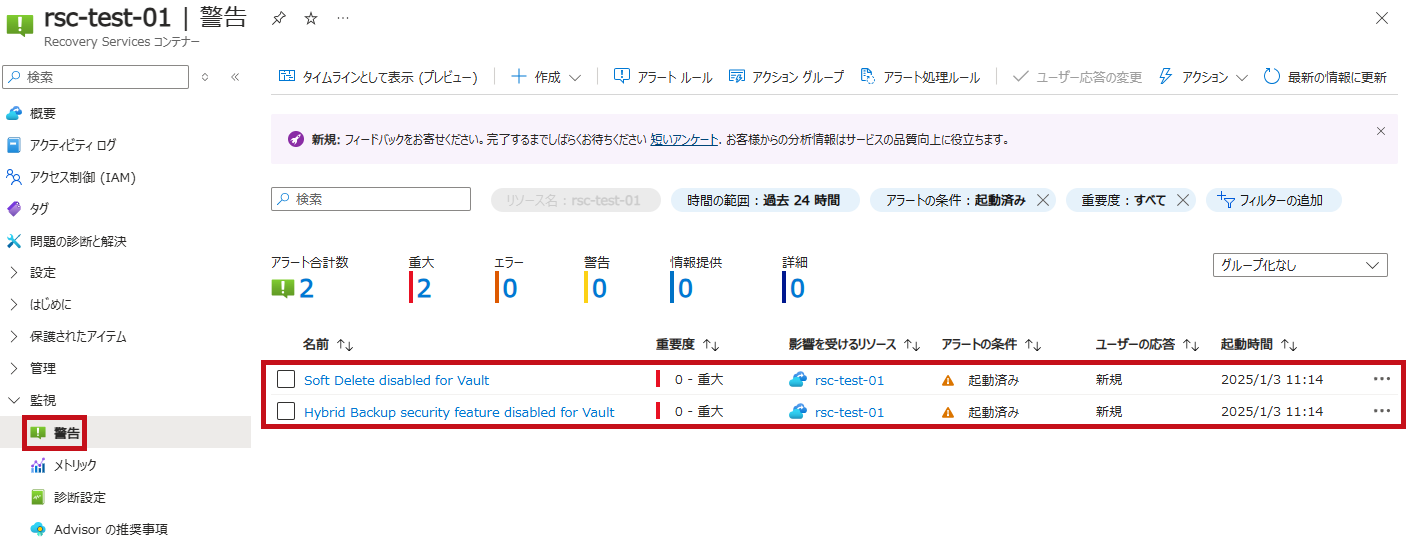Open the グループ化なし dropdown
Image resolution: width=1407 pixels, height=544 pixels.
1299,265
